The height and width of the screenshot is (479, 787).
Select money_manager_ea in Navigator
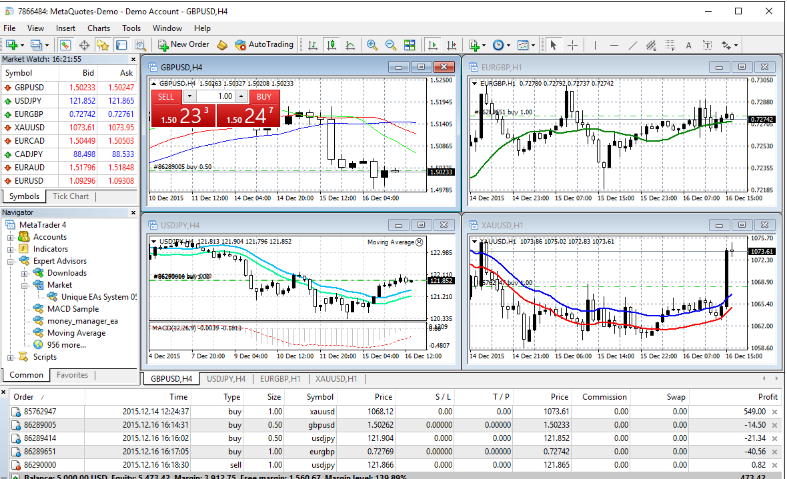tap(83, 321)
